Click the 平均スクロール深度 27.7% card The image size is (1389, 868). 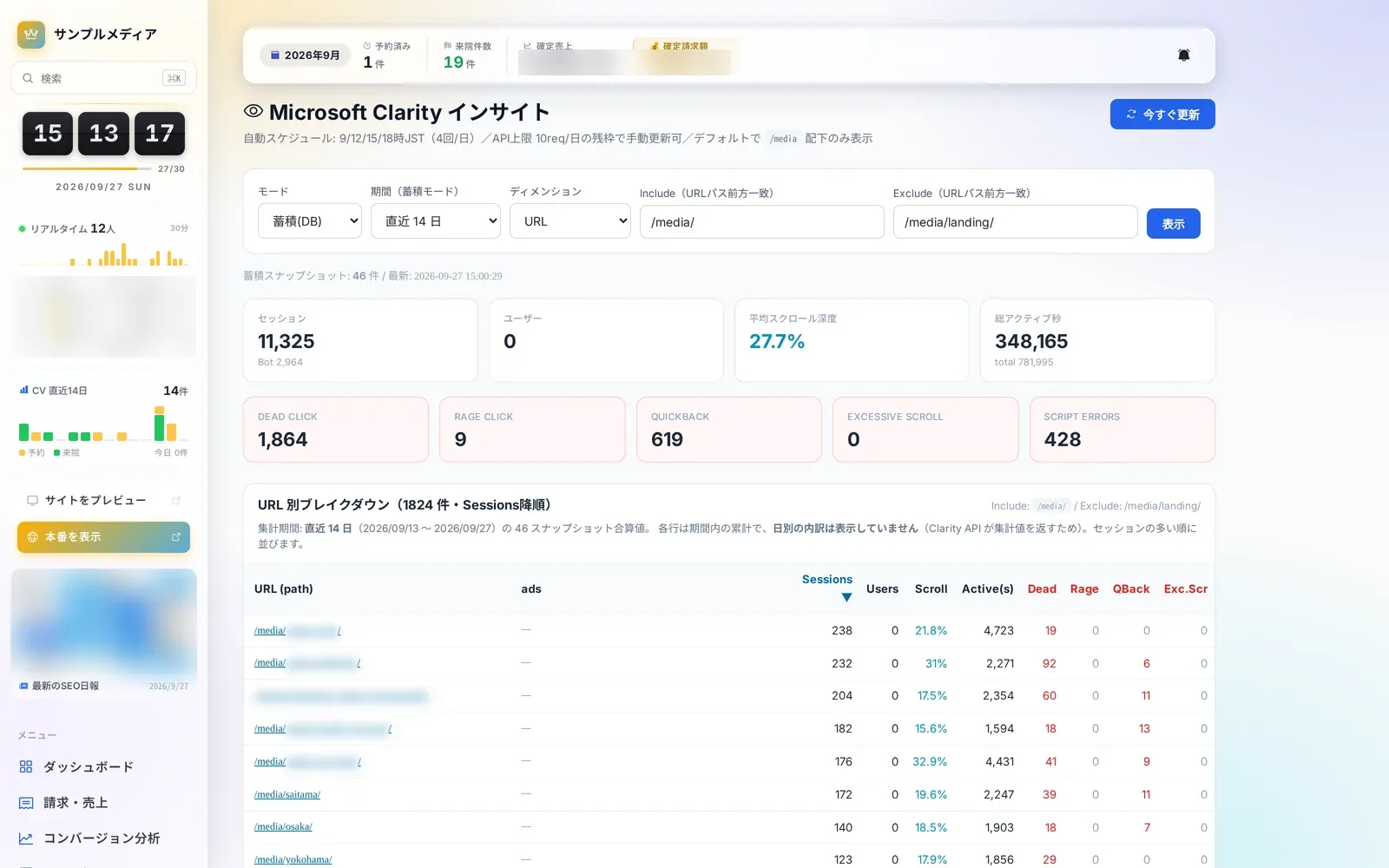coord(852,340)
